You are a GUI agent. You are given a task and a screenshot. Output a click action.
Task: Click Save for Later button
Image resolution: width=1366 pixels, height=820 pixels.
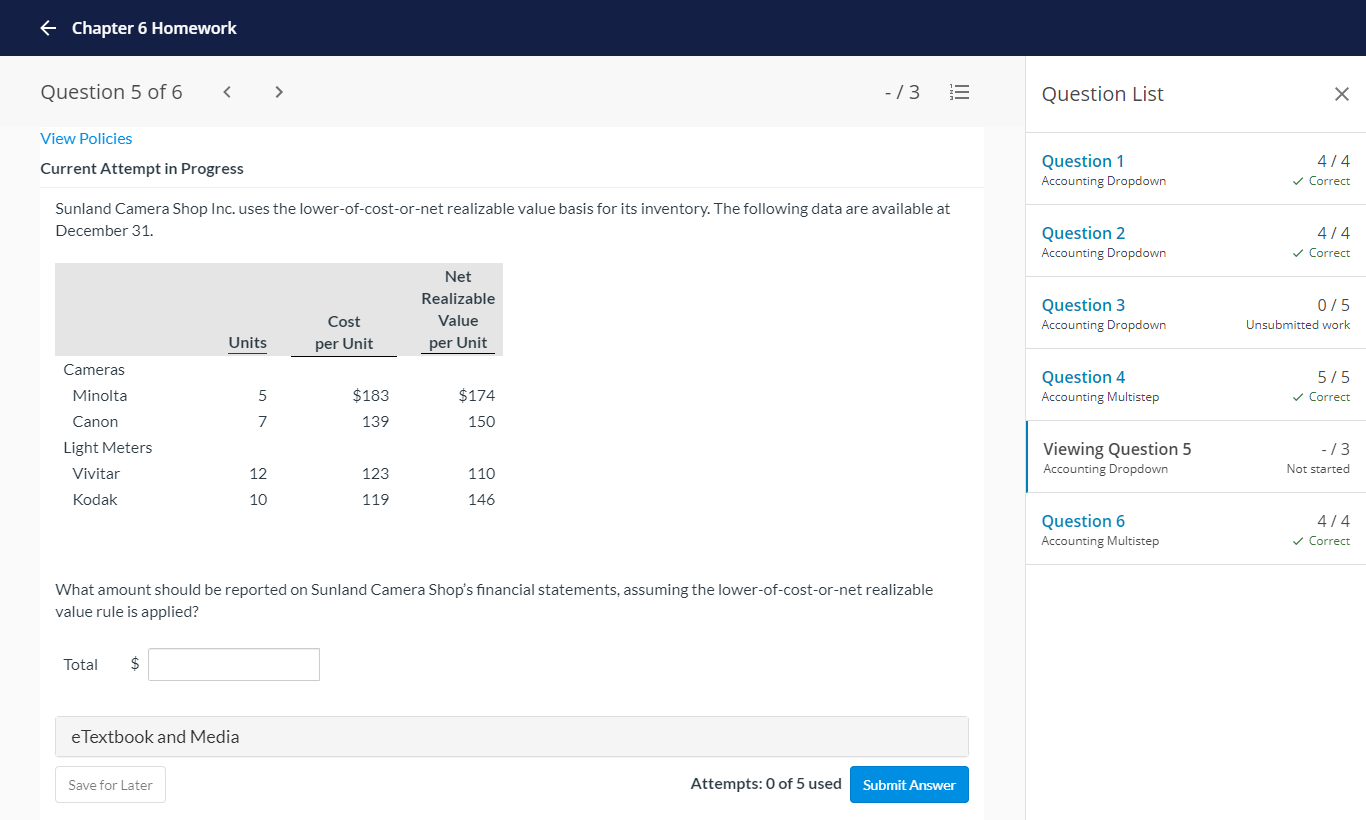click(110, 785)
